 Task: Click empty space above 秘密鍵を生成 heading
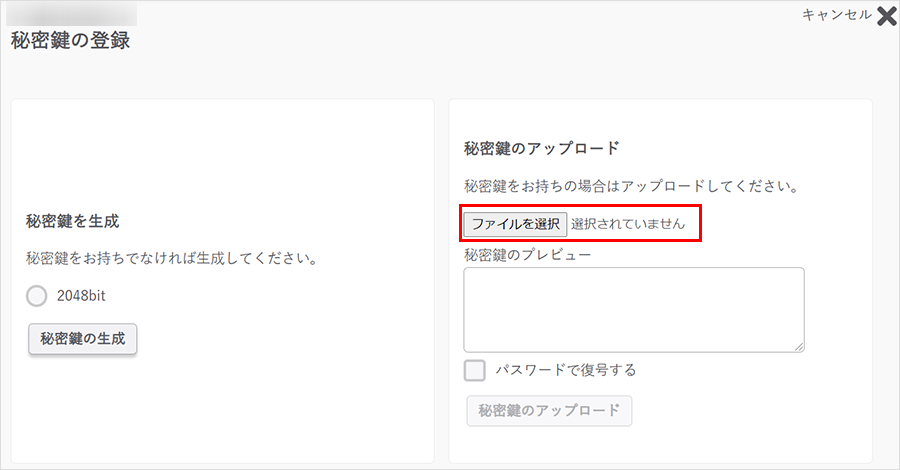click(x=222, y=150)
